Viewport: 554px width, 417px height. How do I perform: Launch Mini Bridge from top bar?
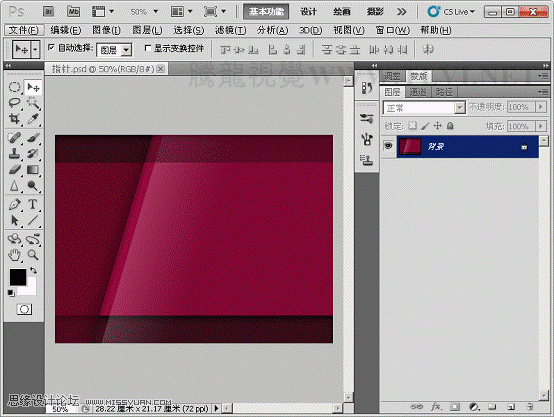(73, 12)
